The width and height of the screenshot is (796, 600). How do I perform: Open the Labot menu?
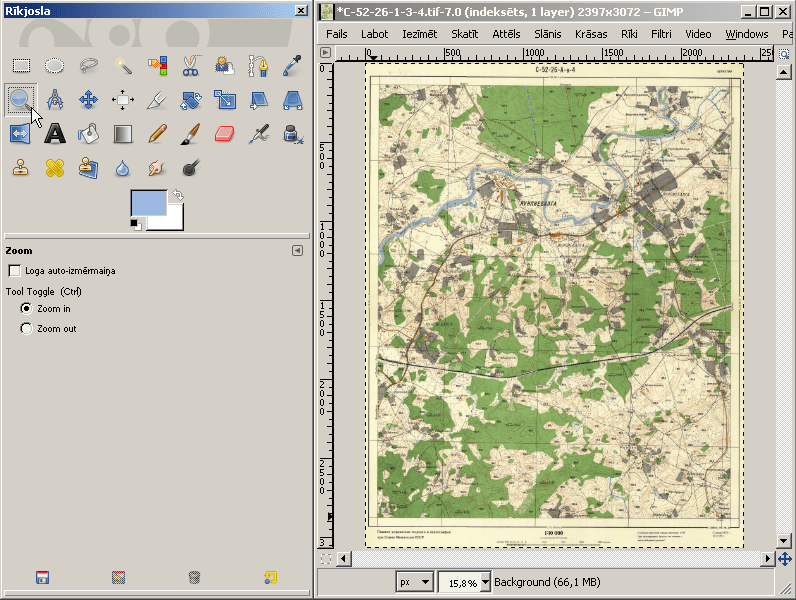[375, 34]
